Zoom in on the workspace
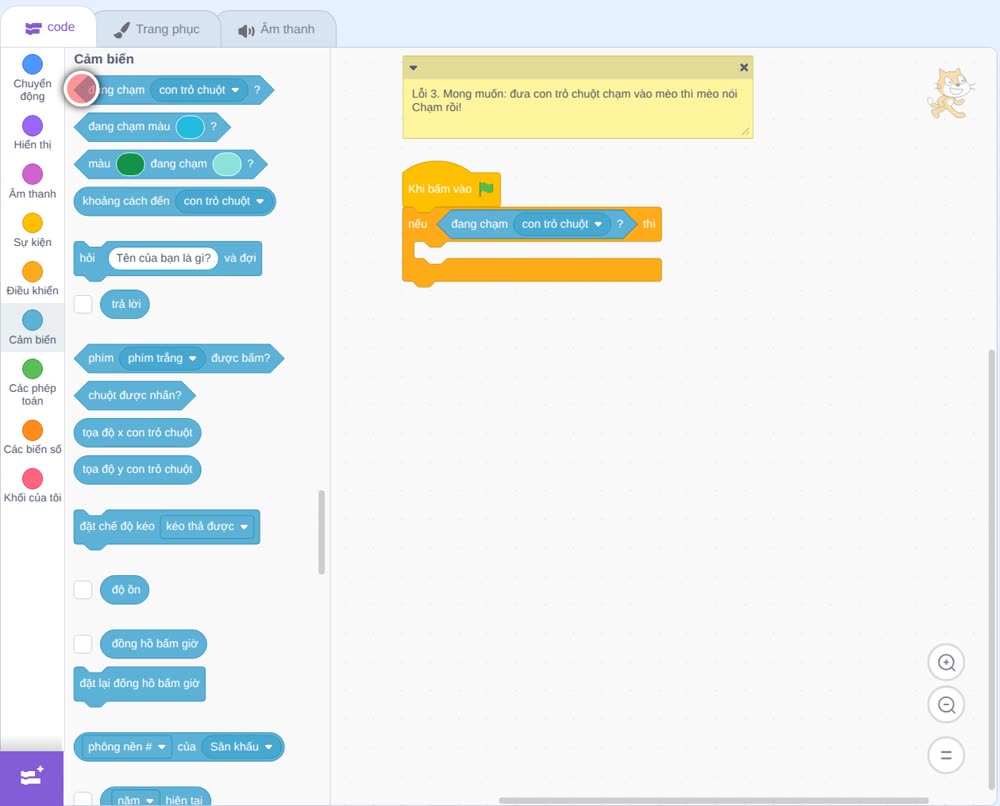Screen dimensions: 1000x806 pos(946,663)
